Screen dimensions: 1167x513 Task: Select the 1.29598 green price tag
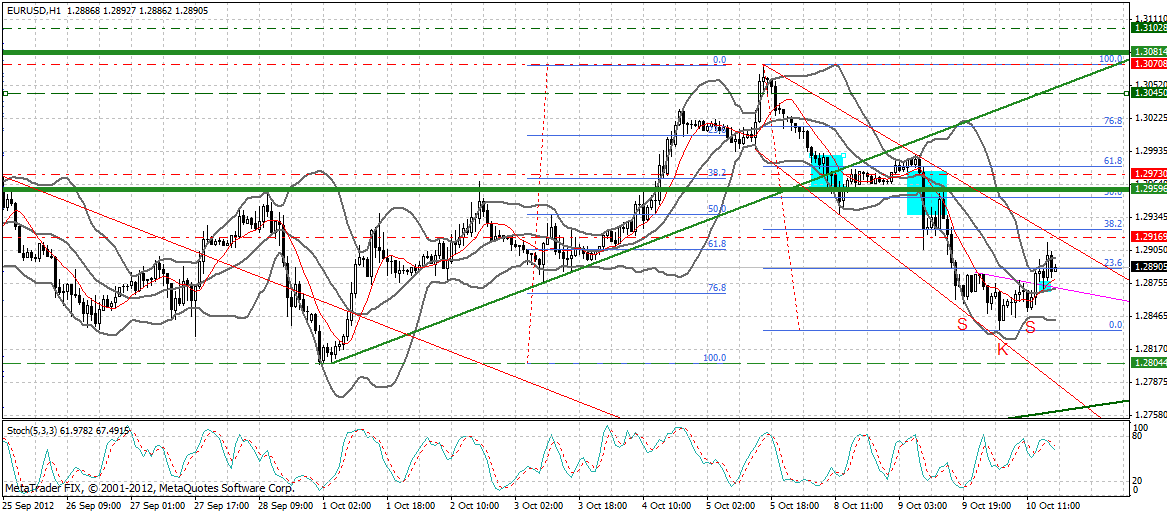coord(1148,189)
